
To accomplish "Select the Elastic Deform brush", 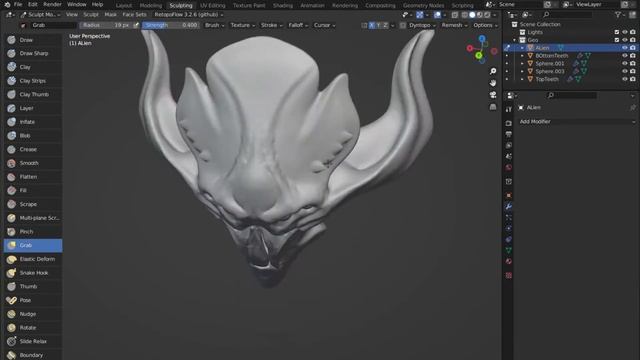I will pyautogui.click(x=33, y=259).
